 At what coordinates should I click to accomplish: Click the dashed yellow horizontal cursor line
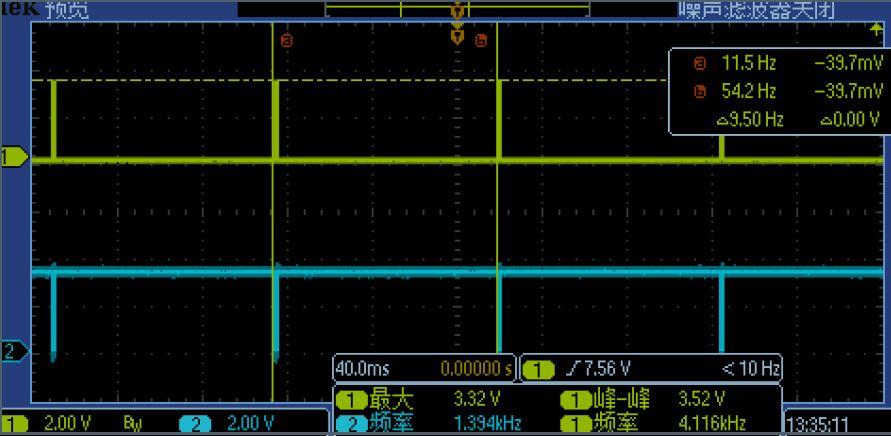(349, 81)
